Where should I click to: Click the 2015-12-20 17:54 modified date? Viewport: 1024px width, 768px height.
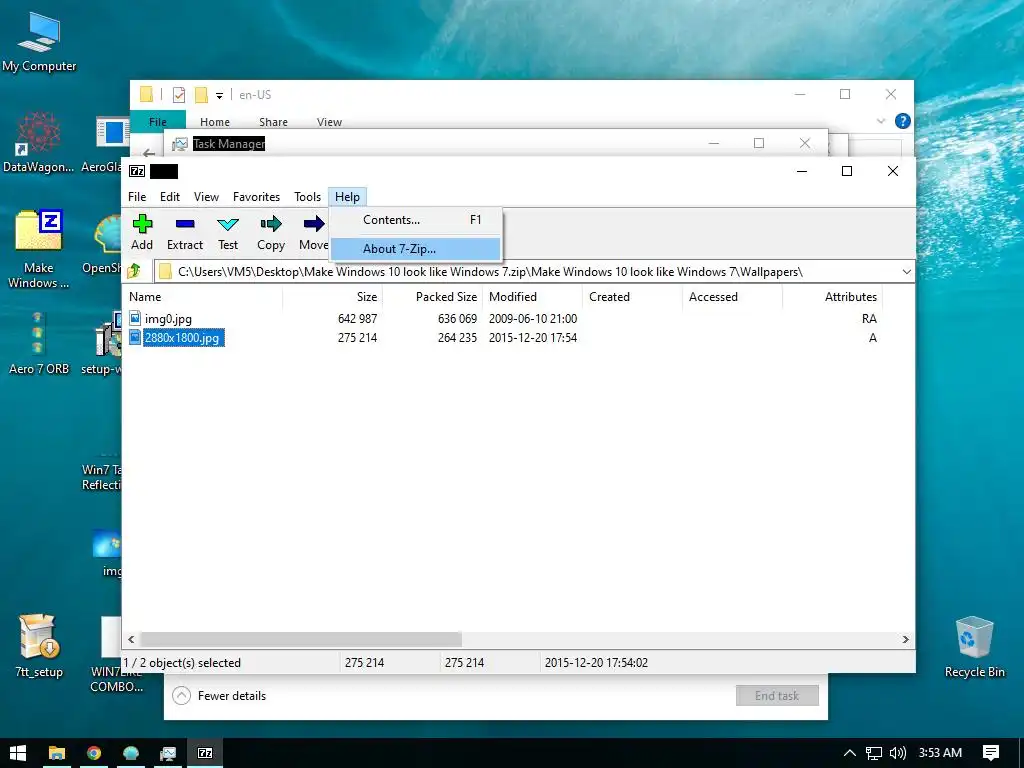click(533, 338)
